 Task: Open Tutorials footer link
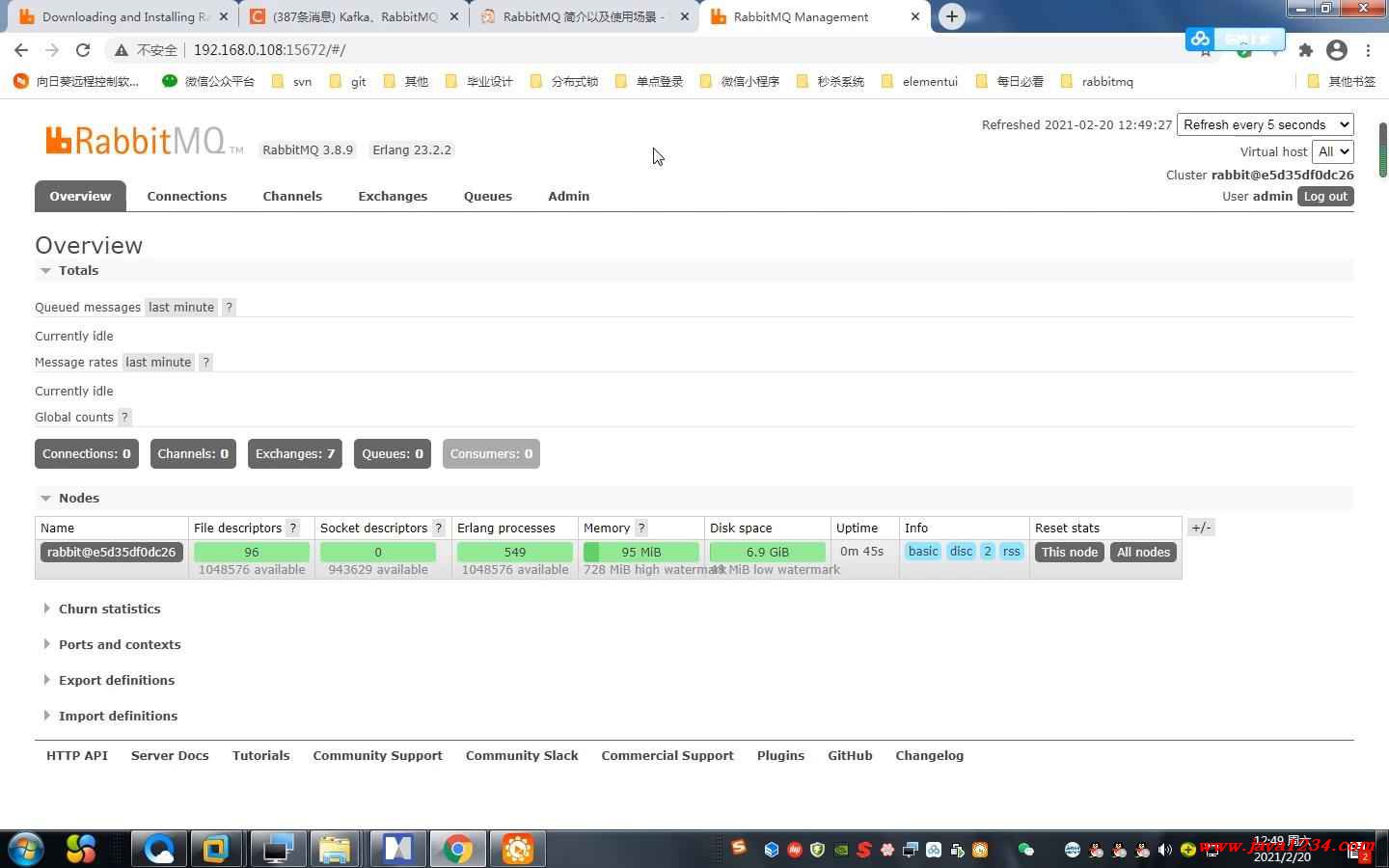[261, 756]
